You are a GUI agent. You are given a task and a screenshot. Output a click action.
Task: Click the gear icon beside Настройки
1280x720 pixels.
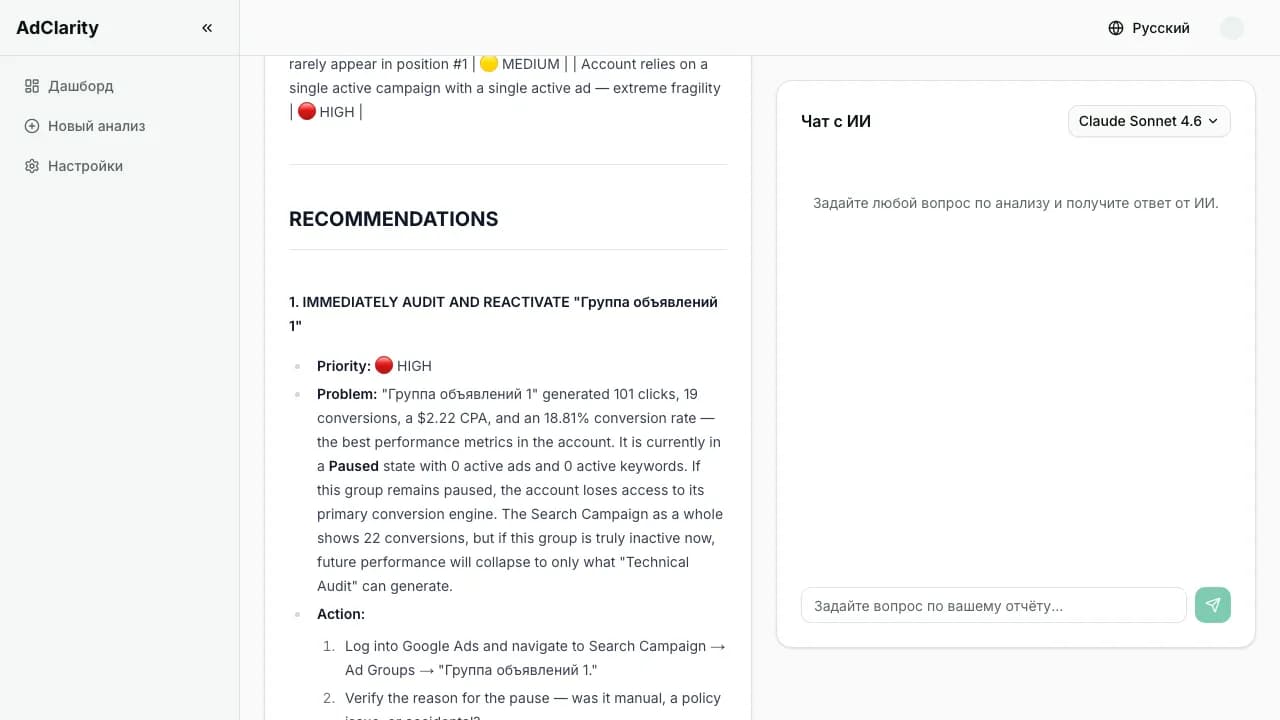pyautogui.click(x=32, y=166)
